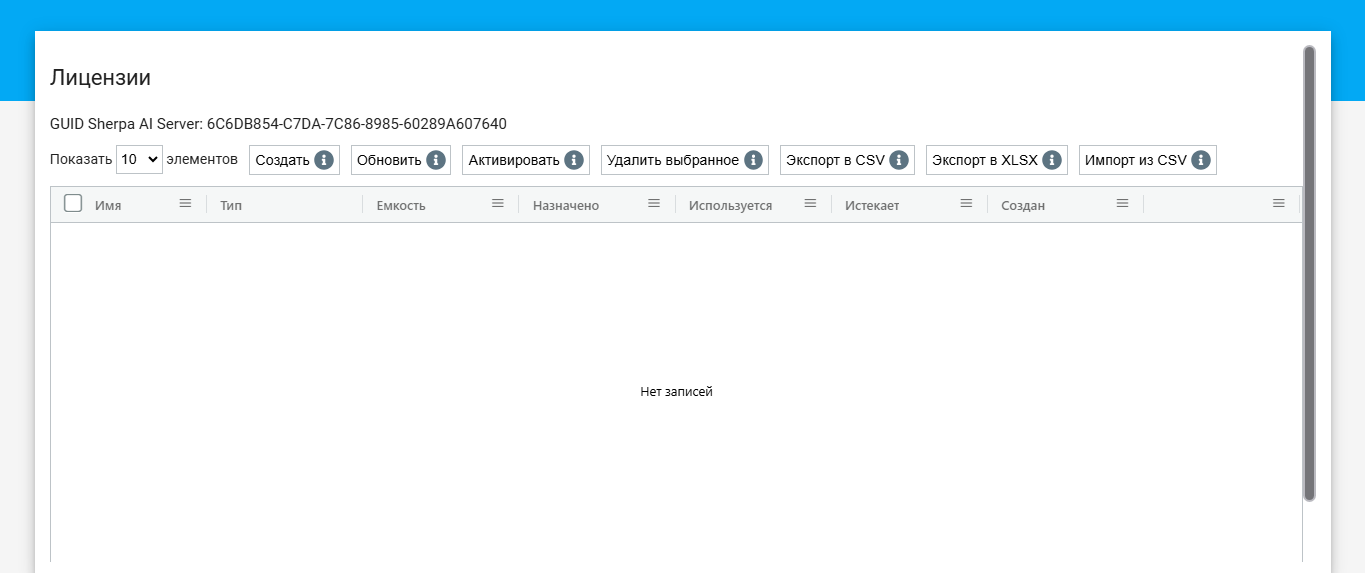Click the info icon next to Обновить
Screen dimensions: 1365x573
pos(435,160)
